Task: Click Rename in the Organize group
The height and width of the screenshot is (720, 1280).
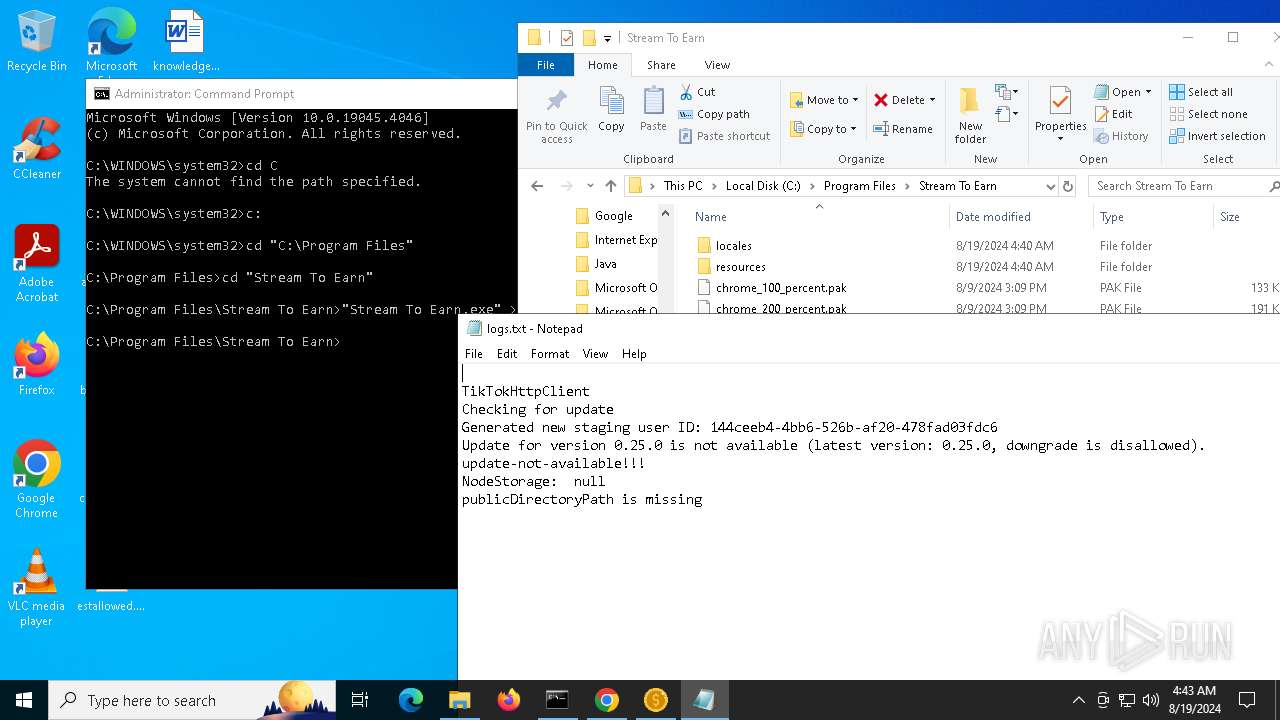Action: pyautogui.click(x=903, y=129)
